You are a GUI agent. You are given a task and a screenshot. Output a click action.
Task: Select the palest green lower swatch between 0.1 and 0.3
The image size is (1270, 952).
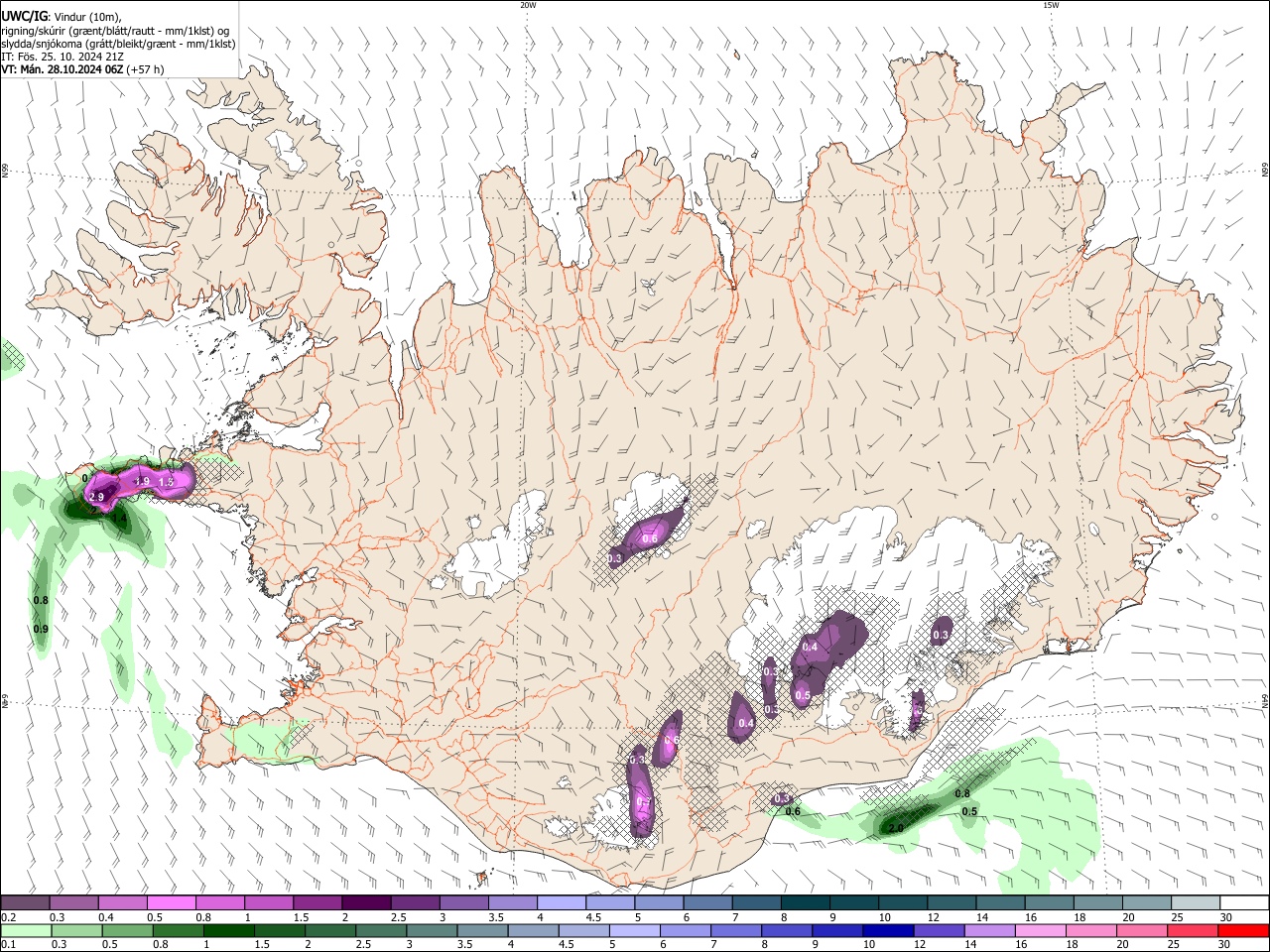26,930
